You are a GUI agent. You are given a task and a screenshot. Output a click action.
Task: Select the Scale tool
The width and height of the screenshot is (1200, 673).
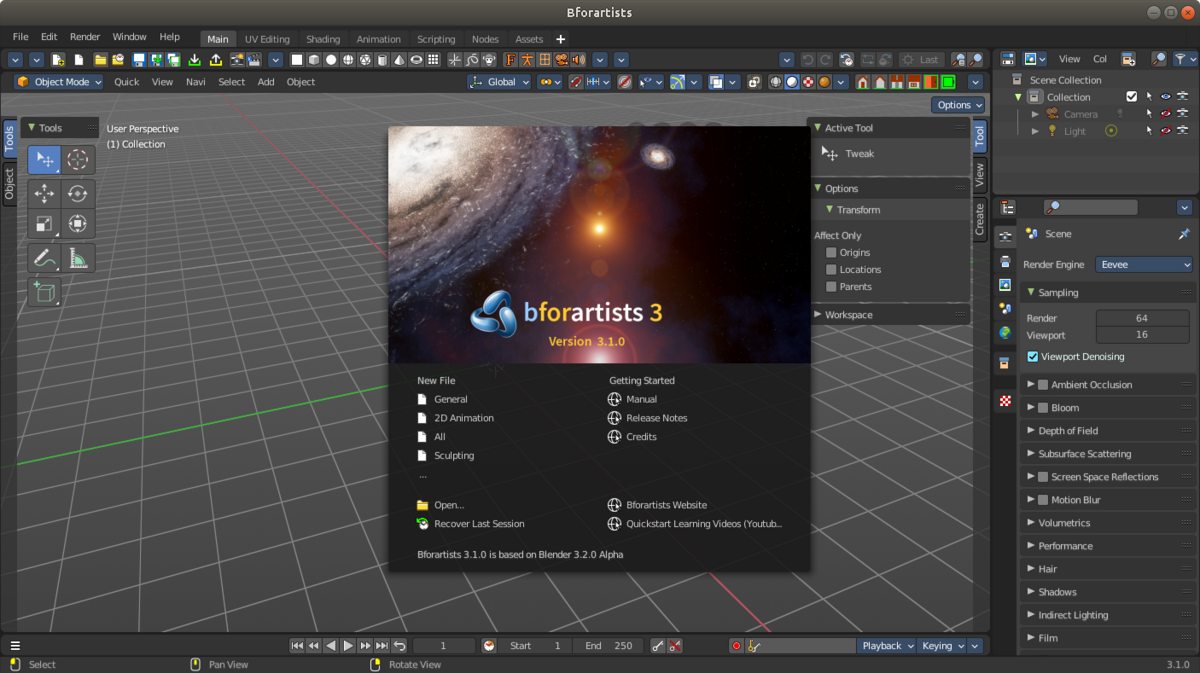pyautogui.click(x=44, y=225)
